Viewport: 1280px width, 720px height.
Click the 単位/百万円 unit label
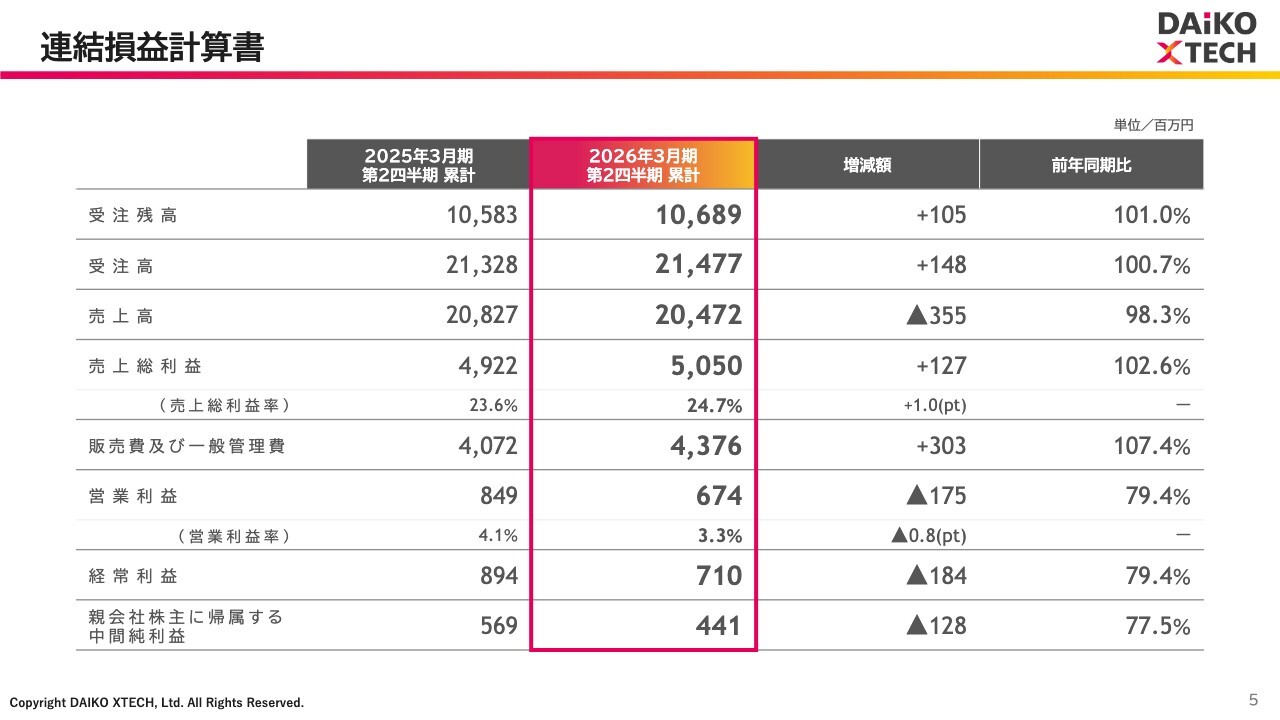(x=1153, y=125)
